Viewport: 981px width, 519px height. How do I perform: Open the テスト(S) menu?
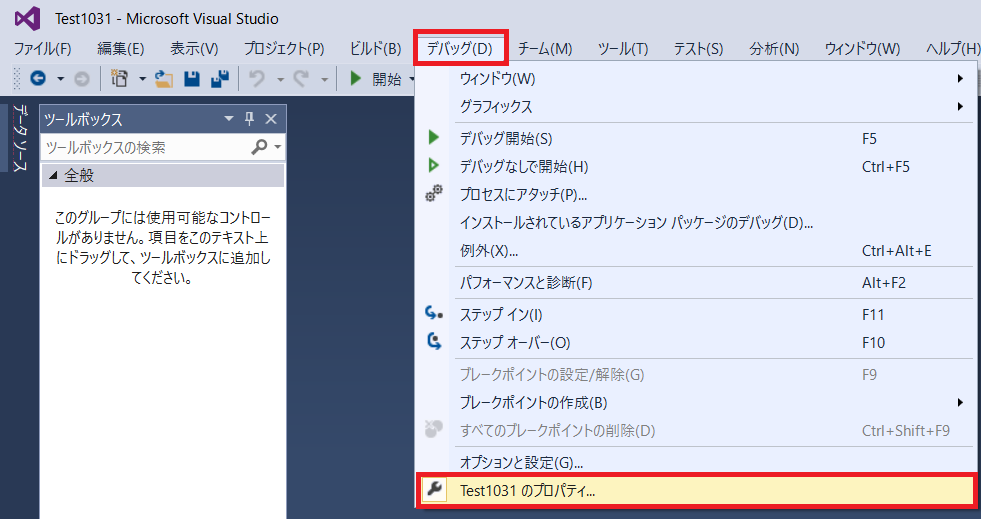tap(698, 48)
